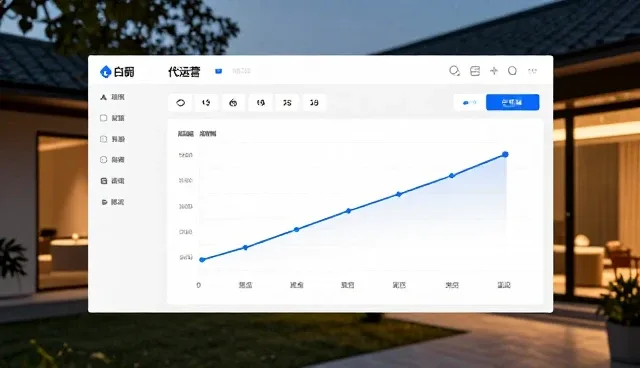
Task: Click the sixth data point on the line
Action: (x=451, y=175)
